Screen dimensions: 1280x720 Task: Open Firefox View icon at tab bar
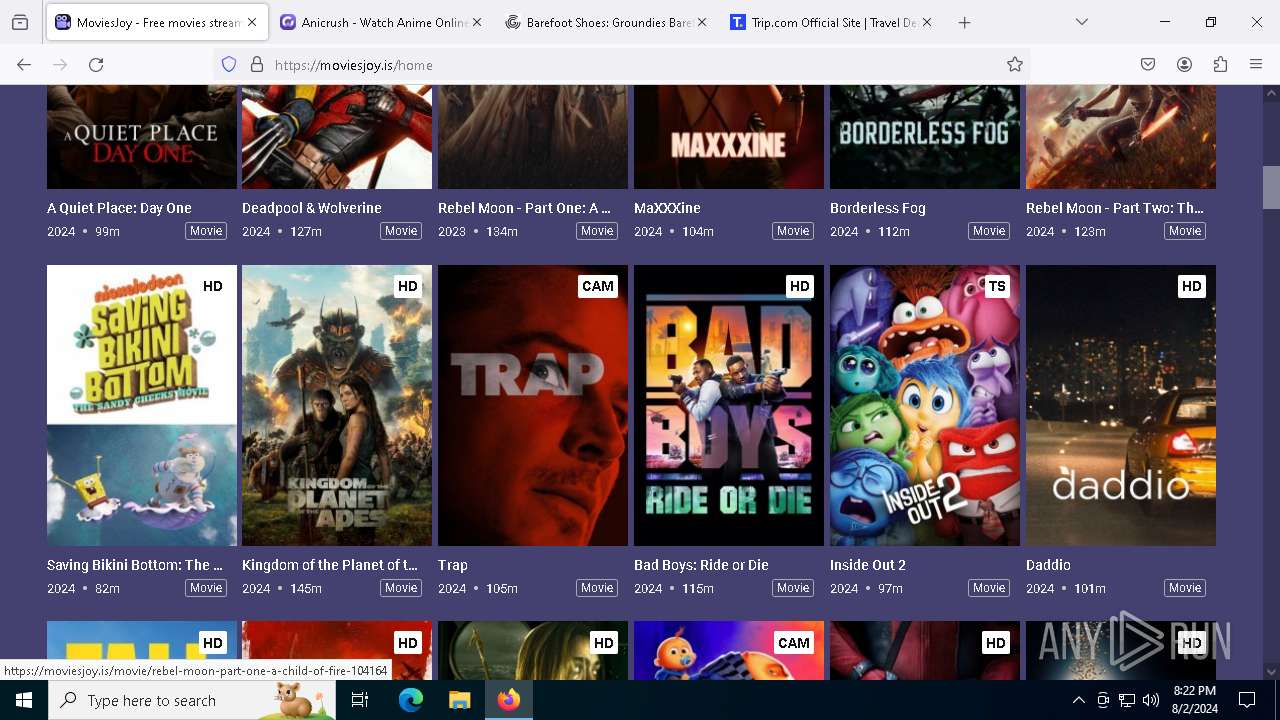[x=20, y=22]
